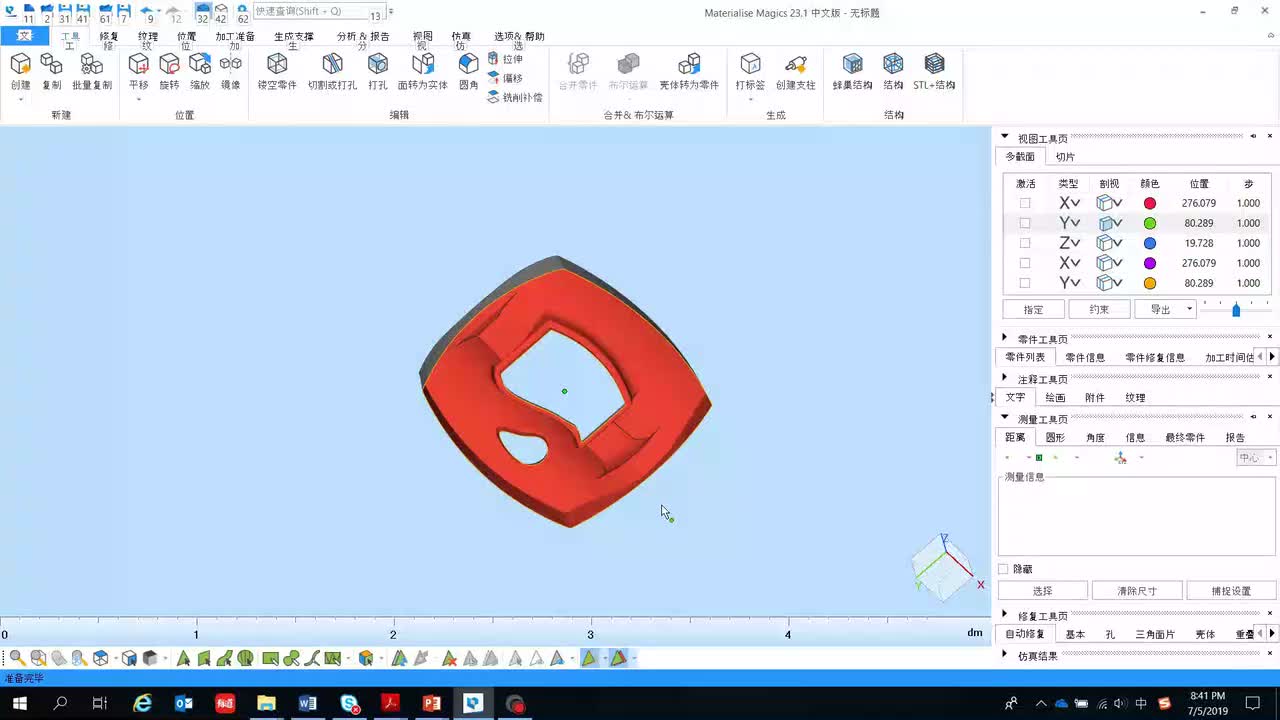Click 壳体转为零件 shells to parts
The width and height of the screenshot is (1280, 720).
pyautogui.click(x=689, y=72)
